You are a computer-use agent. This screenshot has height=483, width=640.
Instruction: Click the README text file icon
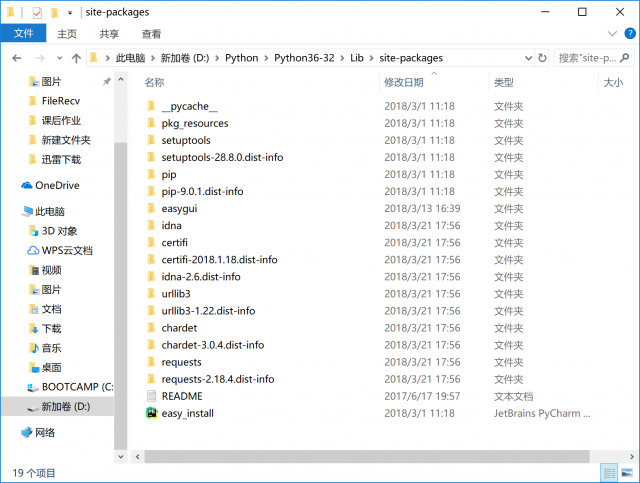151,396
